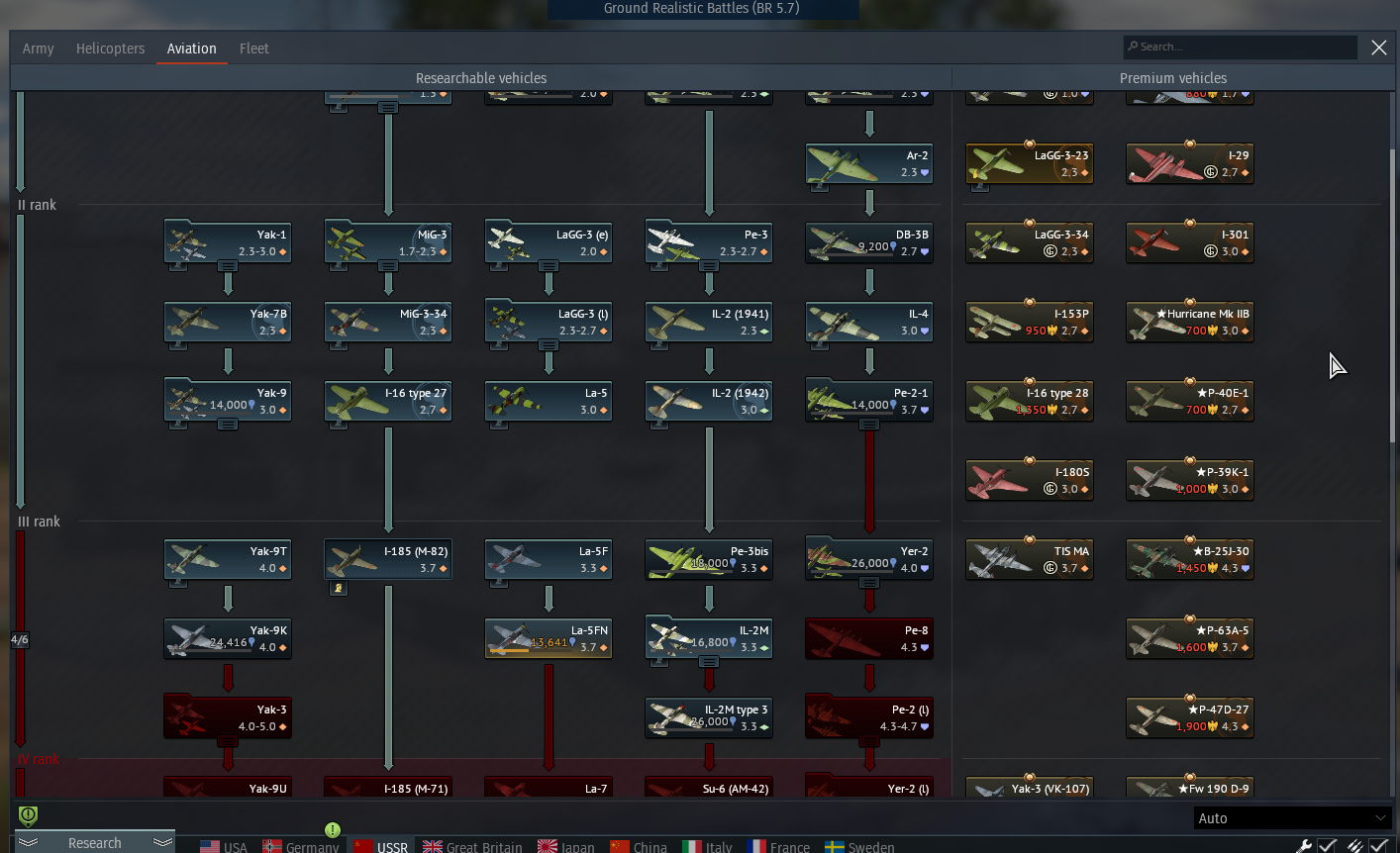
Task: Expand the LaGG-3 (l) vehicle group
Action: tap(549, 345)
